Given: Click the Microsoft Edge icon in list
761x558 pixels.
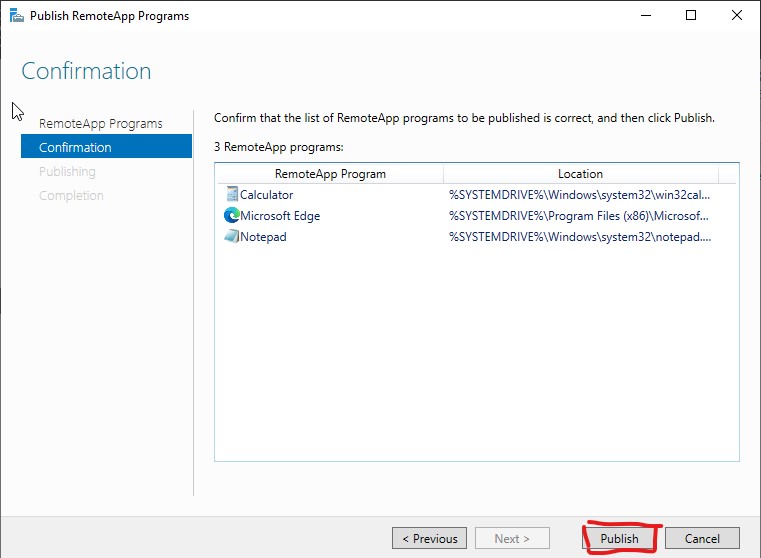Looking at the screenshot, I should [x=232, y=215].
